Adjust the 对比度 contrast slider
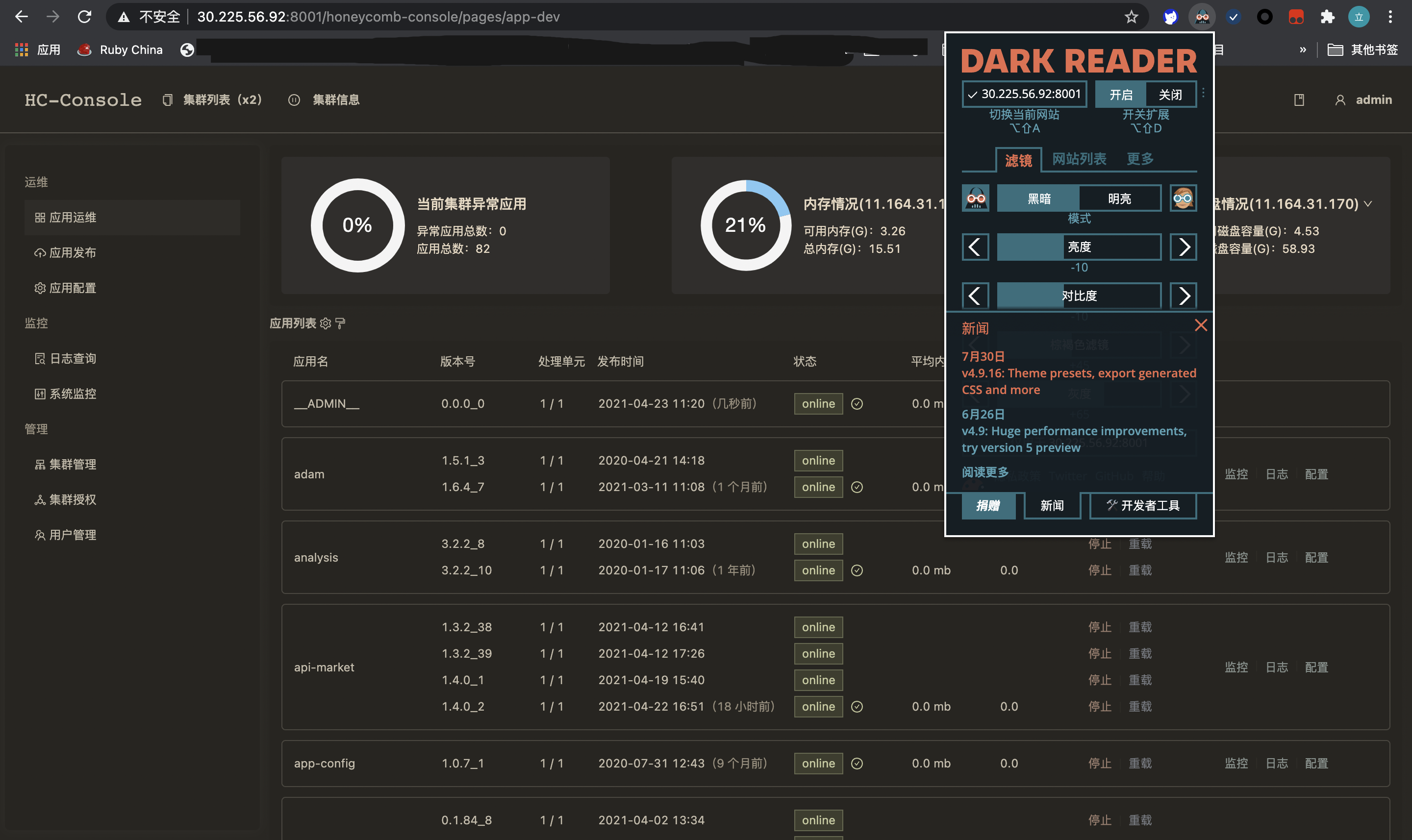The height and width of the screenshot is (840, 1412). tap(1079, 296)
